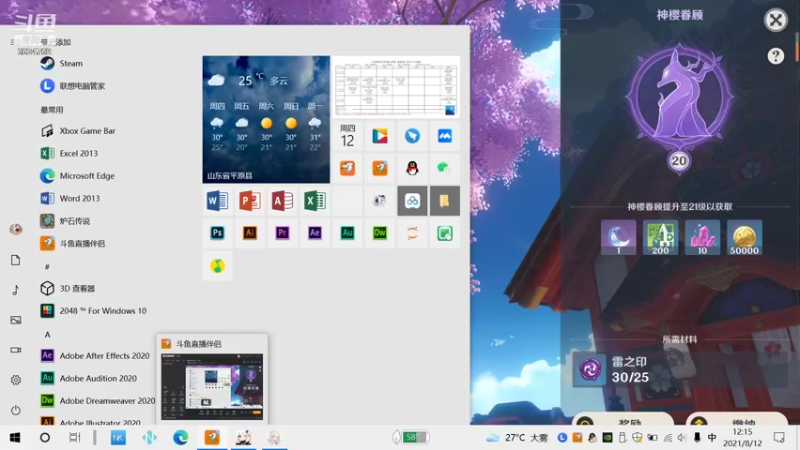Close the 神樱眷顾 game panel
The image size is (800, 450).
tap(776, 20)
